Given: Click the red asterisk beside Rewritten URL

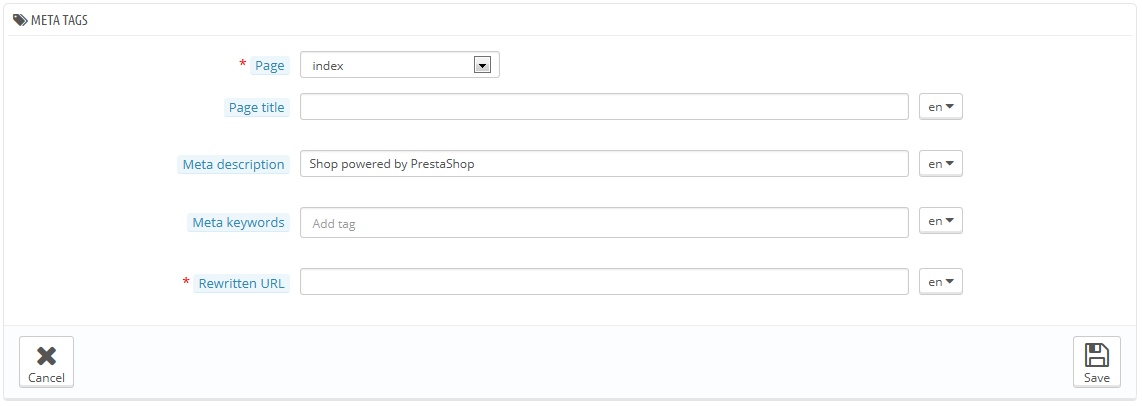Looking at the screenshot, I should (x=186, y=281).
